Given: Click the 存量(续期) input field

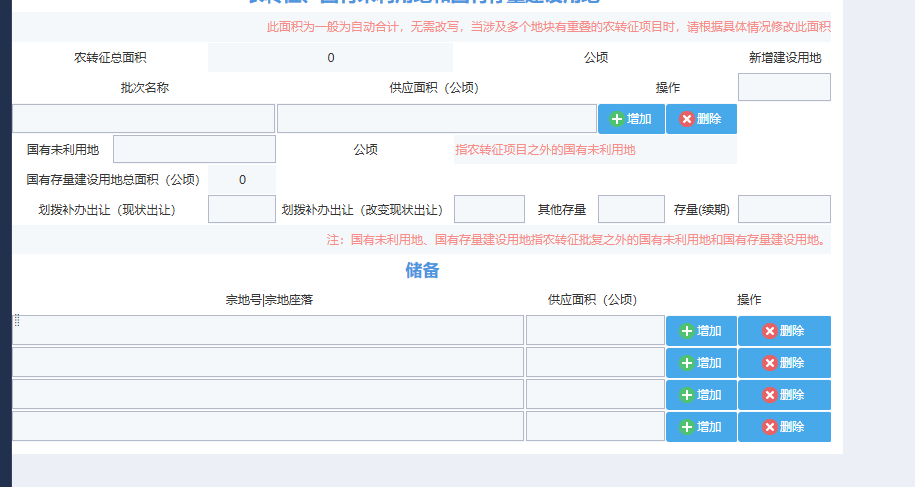Looking at the screenshot, I should pos(784,209).
